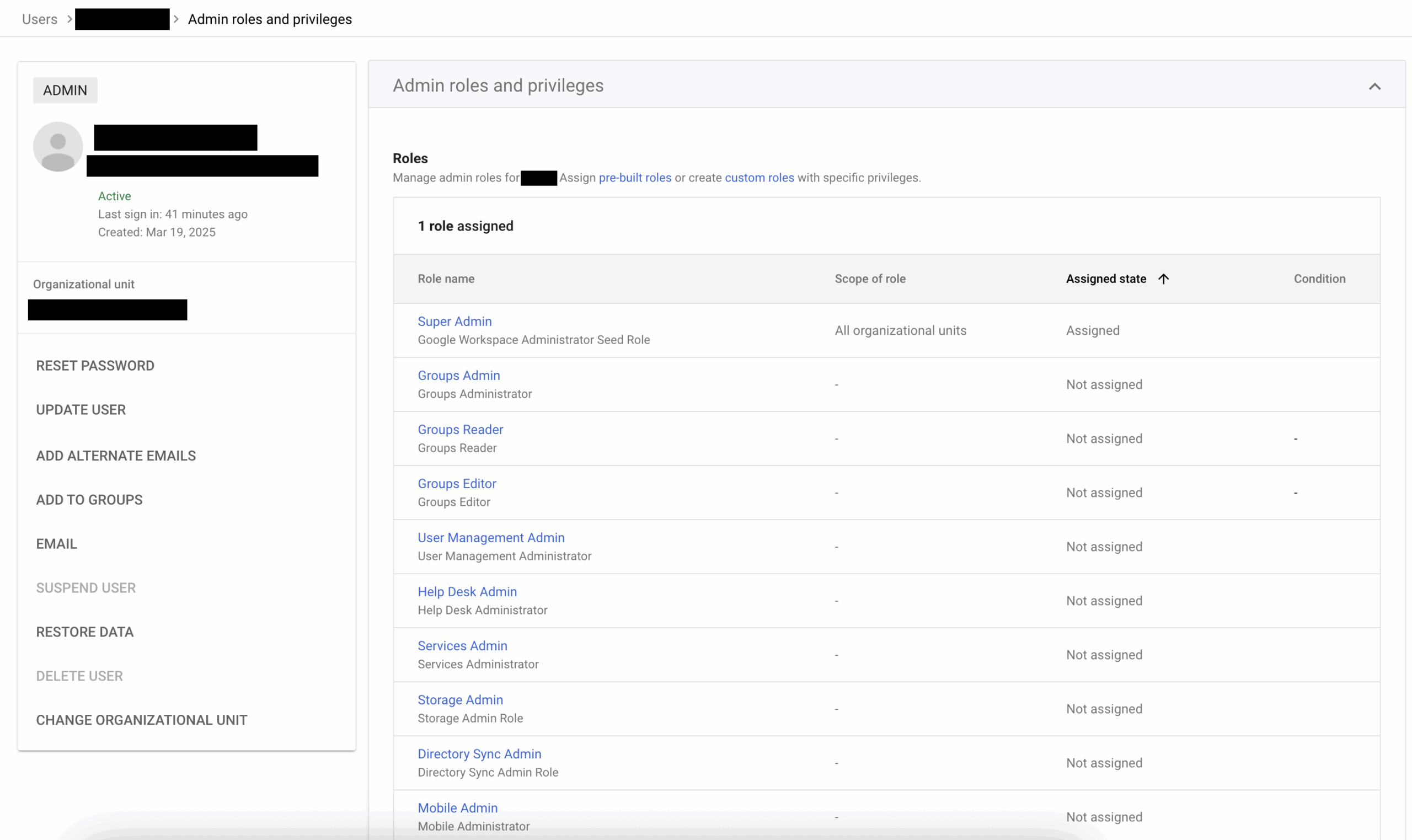1412x840 pixels.
Task: Click the Storage Admin Role description
Action: coord(470,718)
